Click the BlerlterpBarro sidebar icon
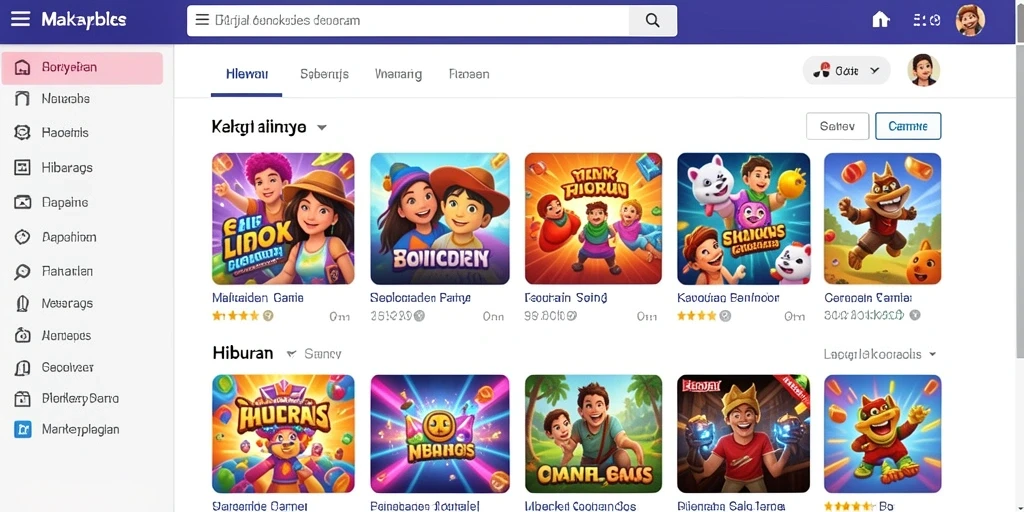This screenshot has width=1024, height=512. tap(22, 398)
